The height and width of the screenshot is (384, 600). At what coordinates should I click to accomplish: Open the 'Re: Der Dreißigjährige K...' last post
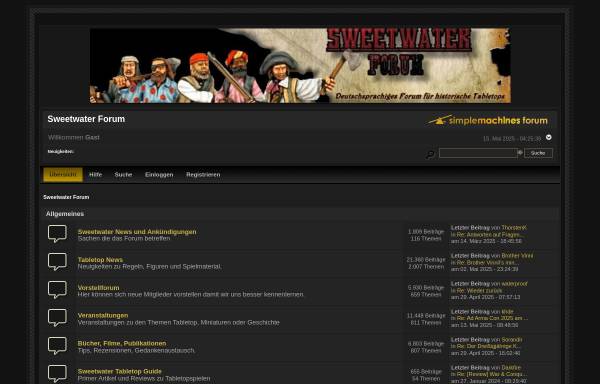click(x=489, y=347)
